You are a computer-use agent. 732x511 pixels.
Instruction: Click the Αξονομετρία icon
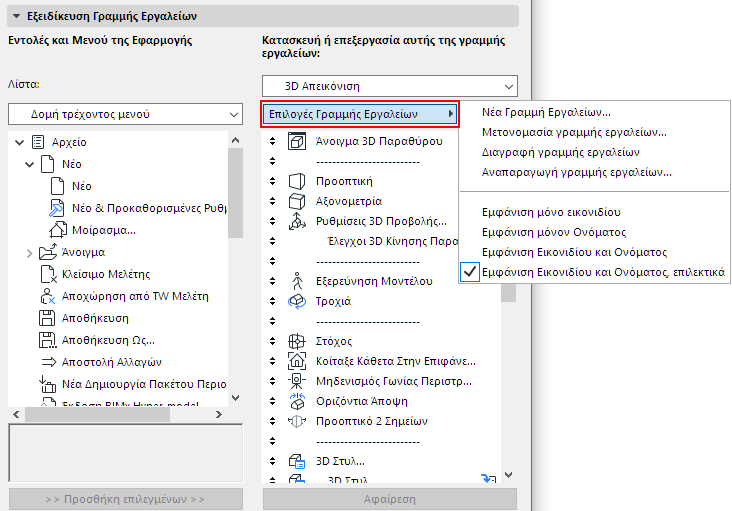(x=296, y=201)
